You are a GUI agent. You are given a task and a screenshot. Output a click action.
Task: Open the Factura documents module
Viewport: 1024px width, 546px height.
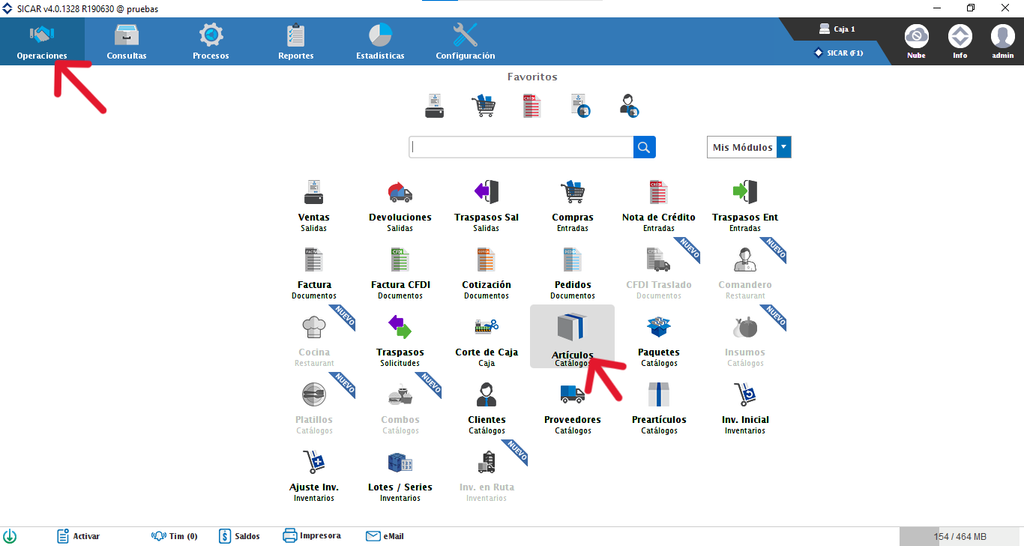(x=314, y=273)
